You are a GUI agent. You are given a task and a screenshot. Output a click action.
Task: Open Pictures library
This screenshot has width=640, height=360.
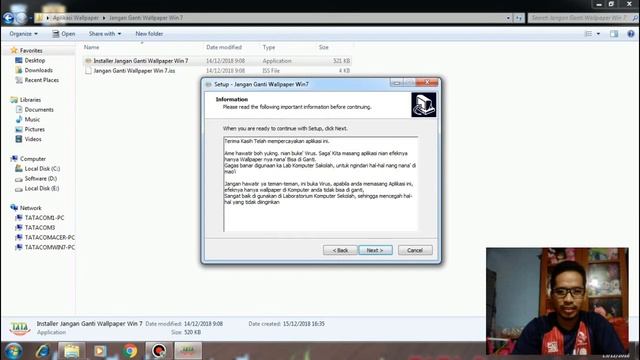point(35,129)
